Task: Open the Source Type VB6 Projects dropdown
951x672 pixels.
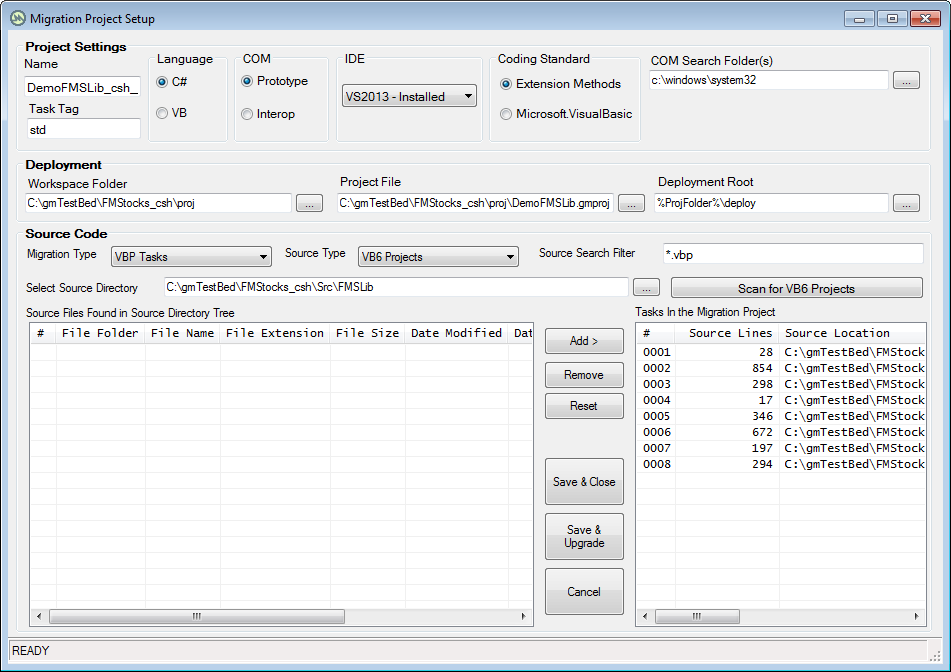Action: [438, 257]
